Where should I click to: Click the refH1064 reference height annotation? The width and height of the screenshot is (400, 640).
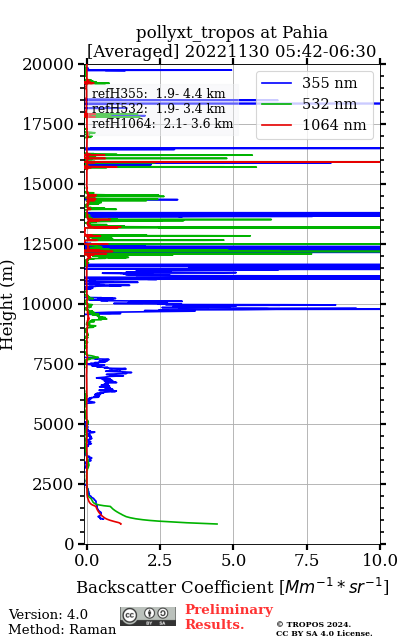point(162,124)
